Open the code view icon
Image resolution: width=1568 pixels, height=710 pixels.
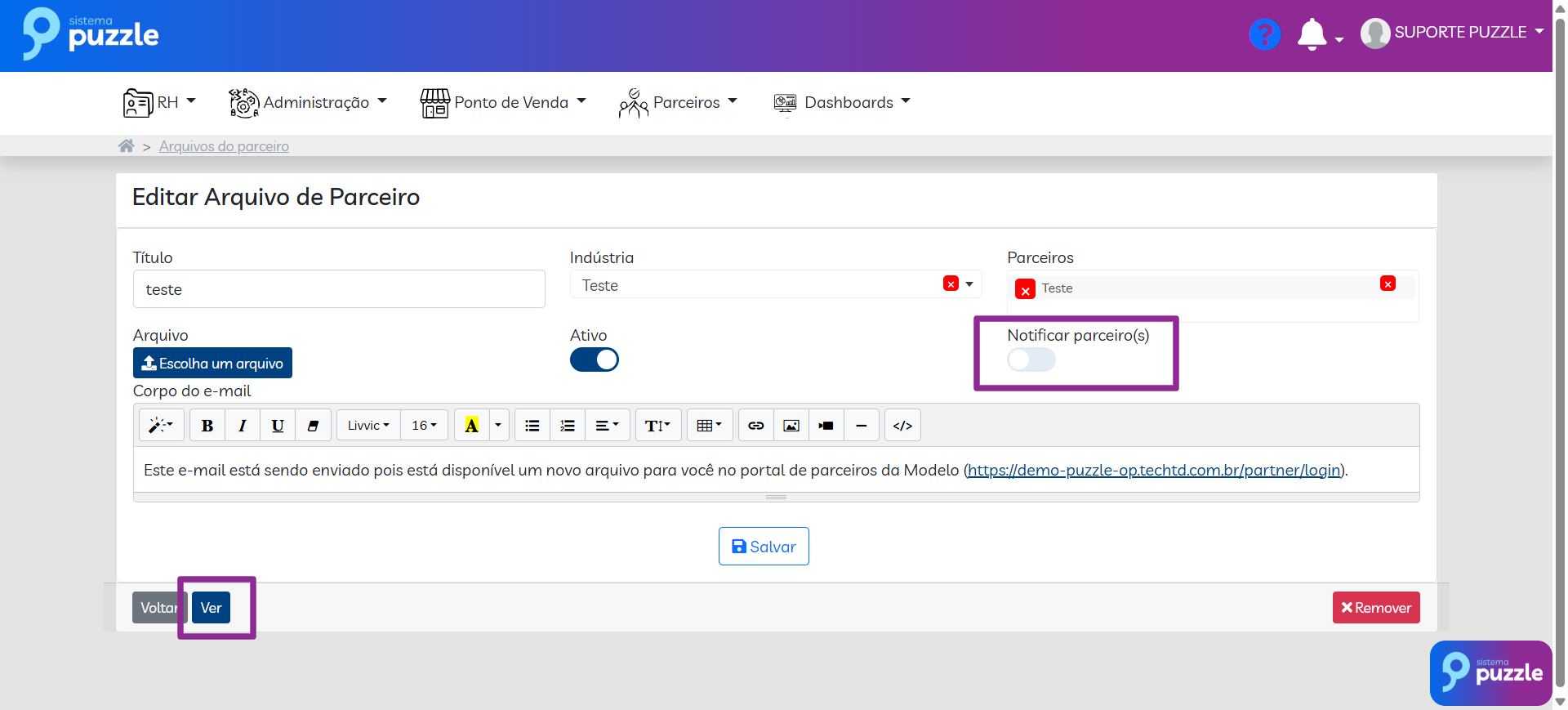pos(902,426)
